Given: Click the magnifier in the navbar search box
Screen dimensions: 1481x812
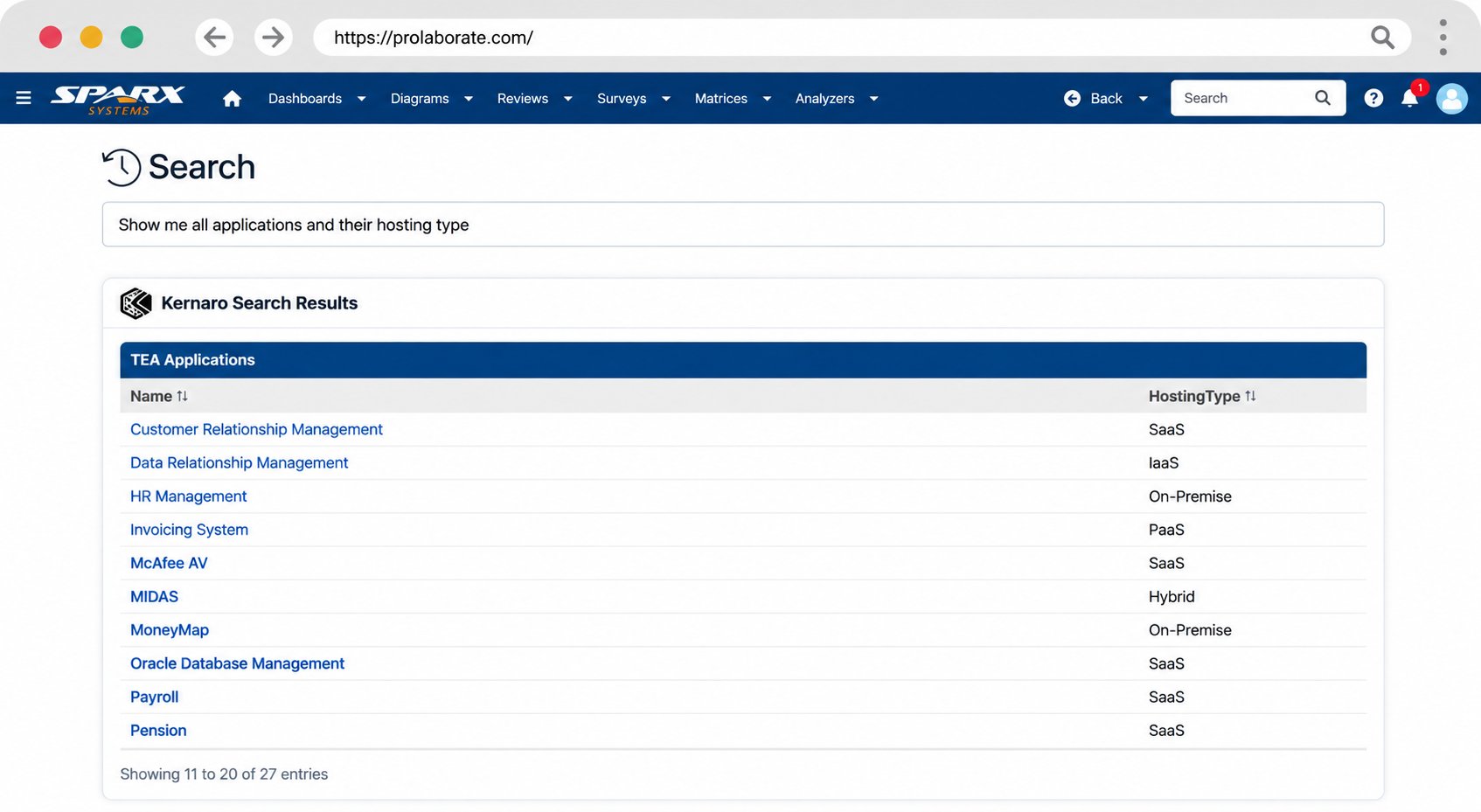Looking at the screenshot, I should point(1323,98).
